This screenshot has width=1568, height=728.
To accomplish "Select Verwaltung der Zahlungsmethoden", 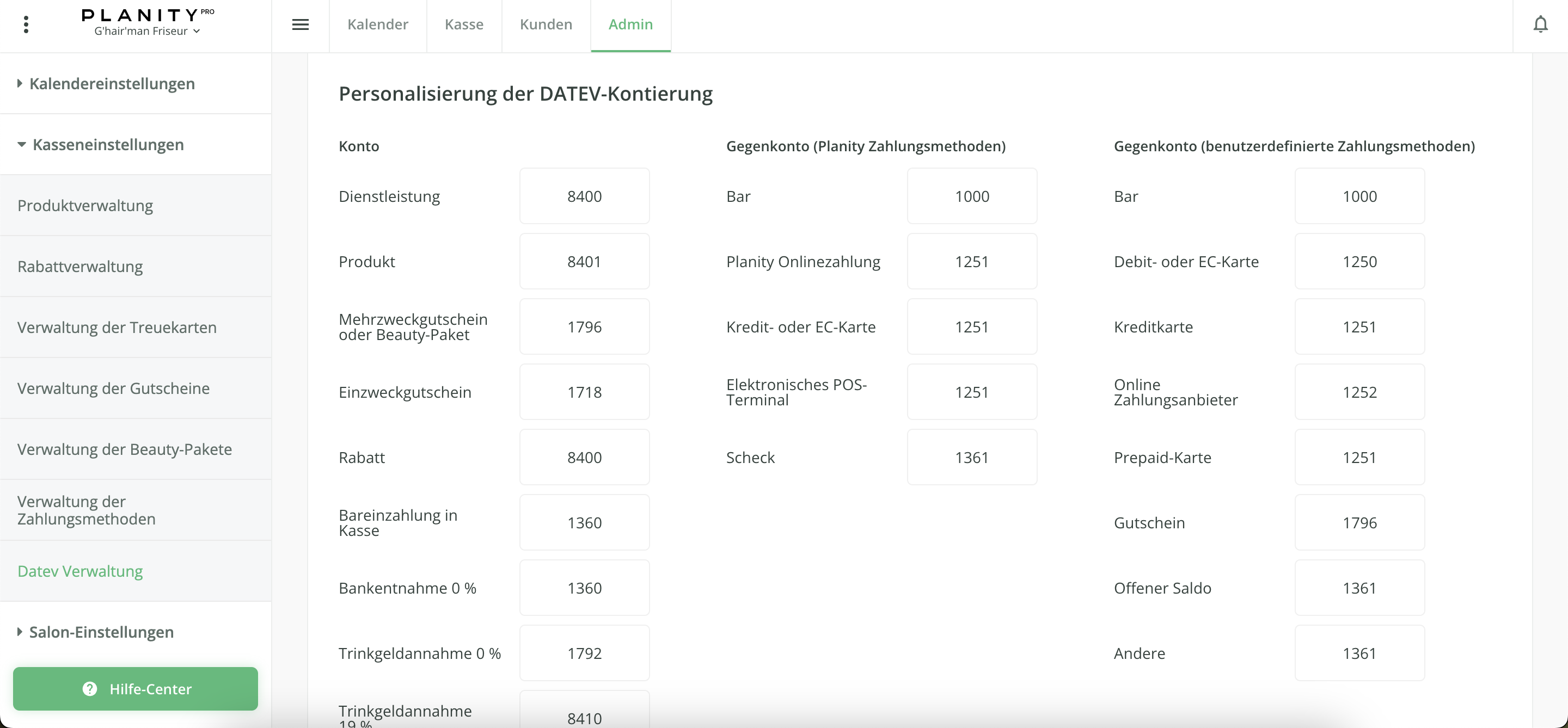I will [x=87, y=510].
